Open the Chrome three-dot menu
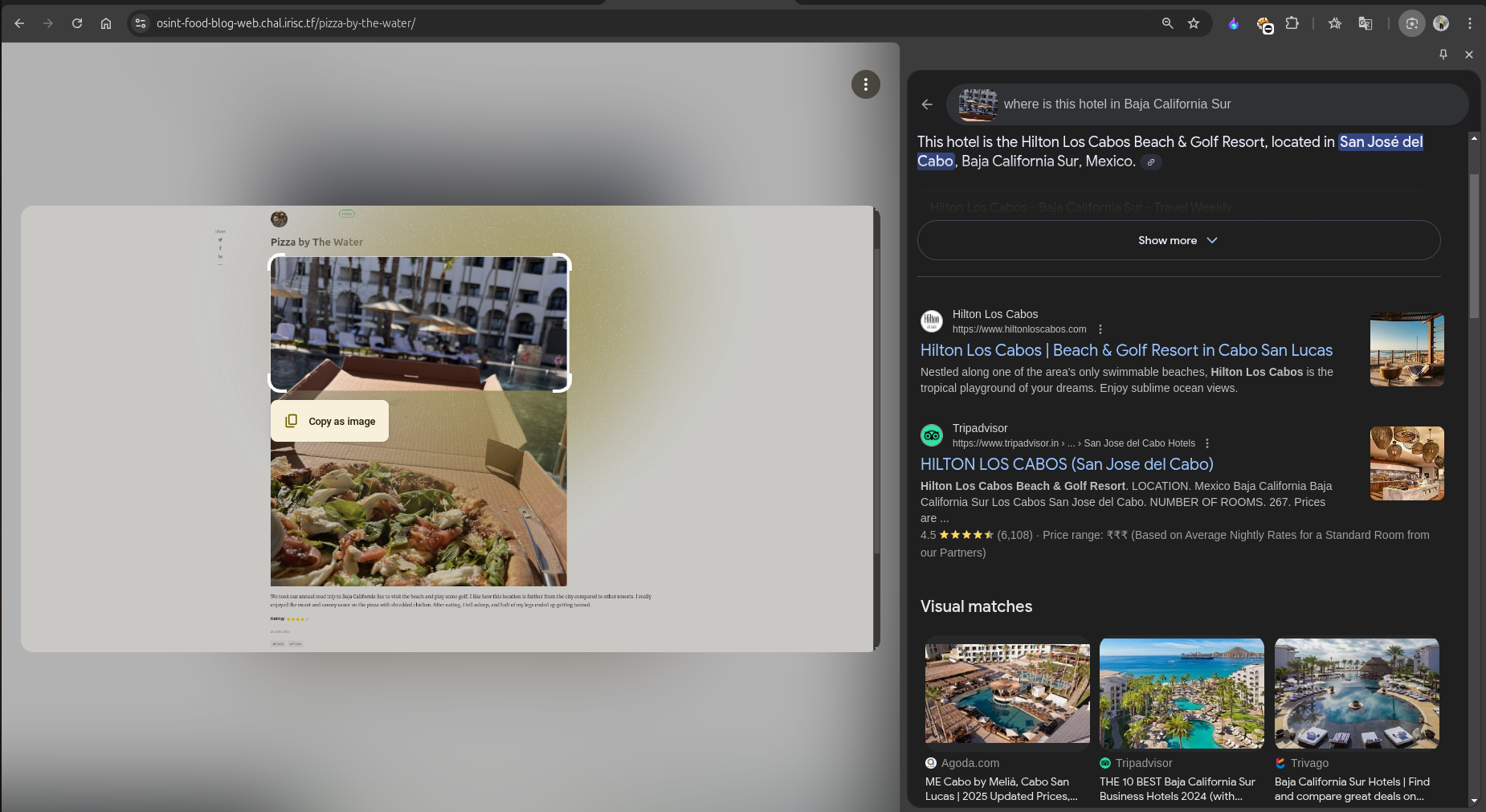Viewport: 1486px width, 812px height. click(1470, 23)
